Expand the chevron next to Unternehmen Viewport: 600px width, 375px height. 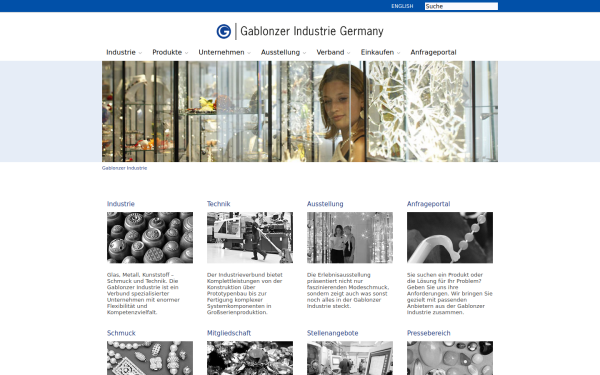tap(249, 53)
